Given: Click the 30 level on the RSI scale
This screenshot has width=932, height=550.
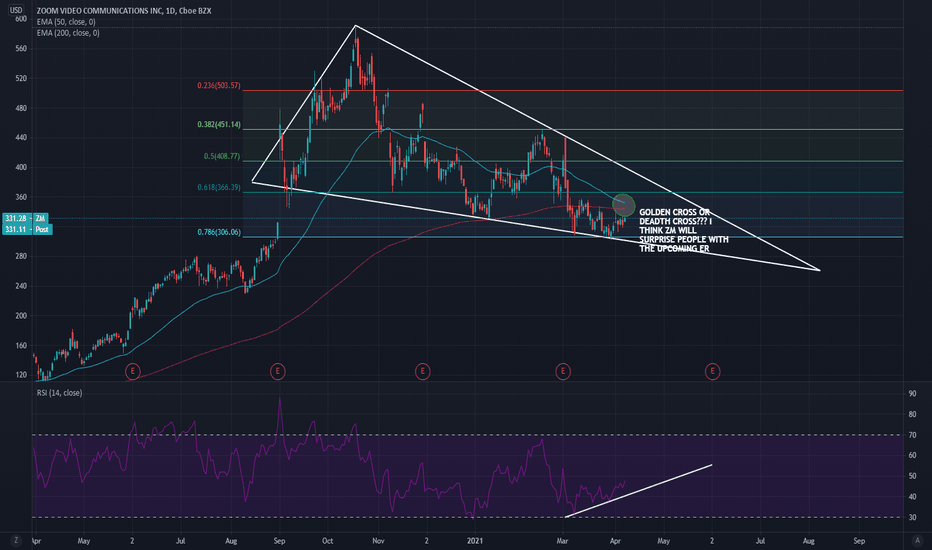Looking at the screenshot, I should point(912,518).
